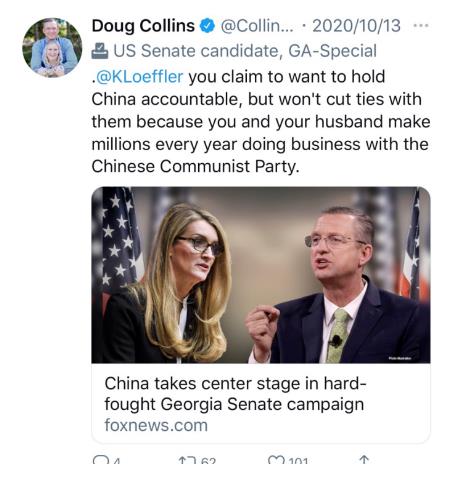The width and height of the screenshot is (469, 484).
Task: Click the Doug Collins display name
Action: (x=143, y=26)
